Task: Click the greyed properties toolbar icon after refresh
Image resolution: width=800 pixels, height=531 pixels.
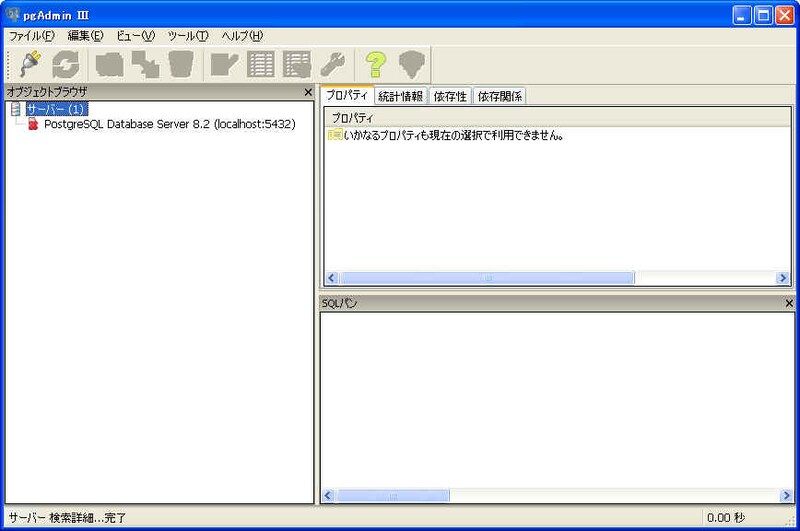Action: (110, 64)
